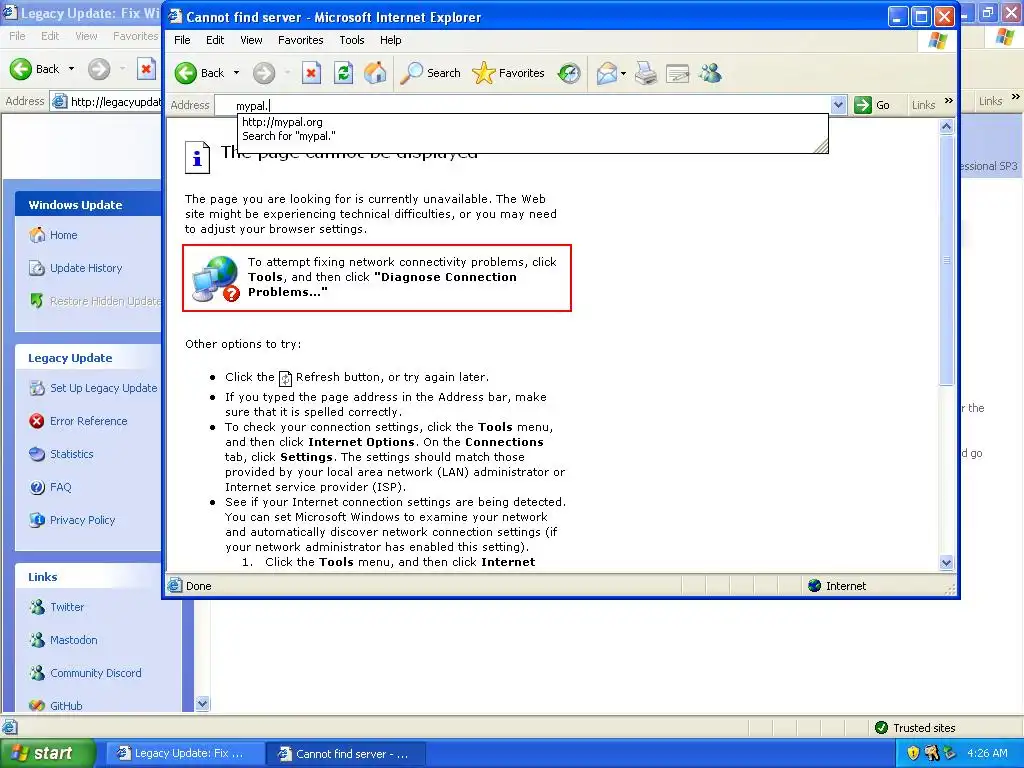Image resolution: width=1024 pixels, height=768 pixels.
Task: Click the green Refresh button in the front toolbar
Action: click(344, 73)
